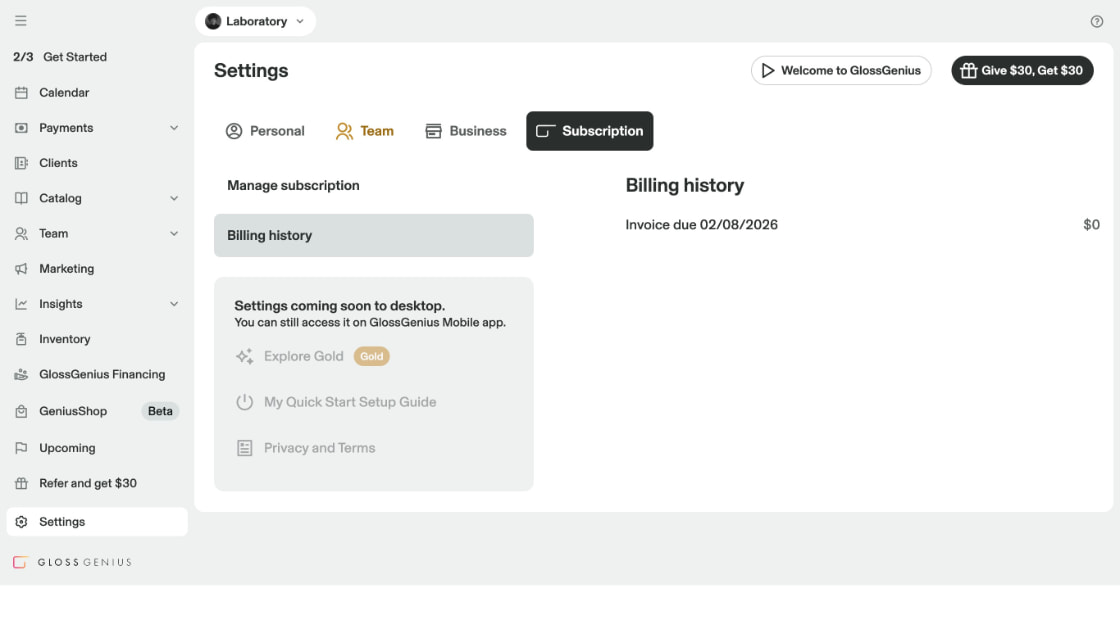Open the Laboratory business dropdown
The image size is (1120, 629).
click(255, 21)
